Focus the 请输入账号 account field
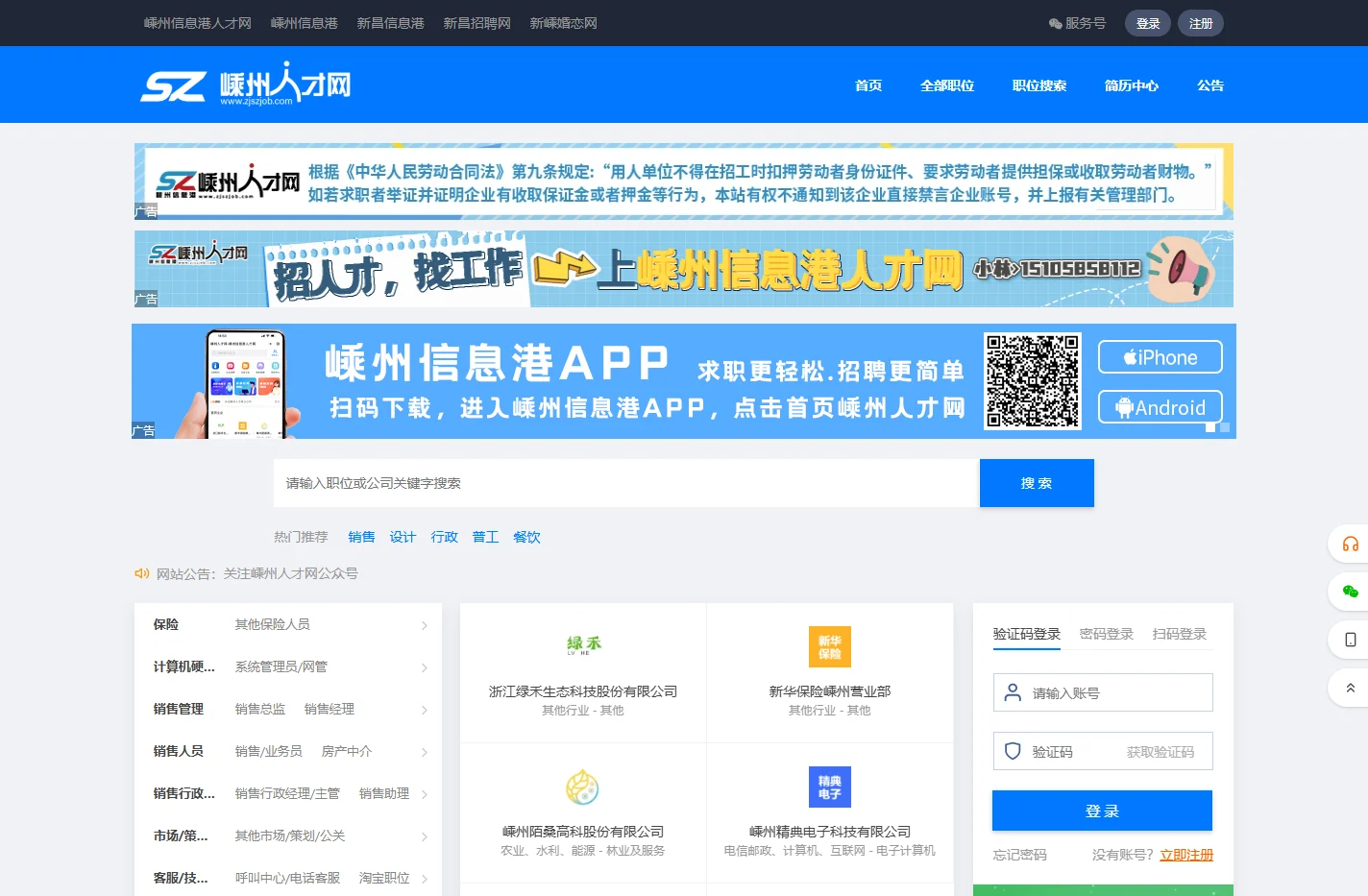 tap(1103, 692)
